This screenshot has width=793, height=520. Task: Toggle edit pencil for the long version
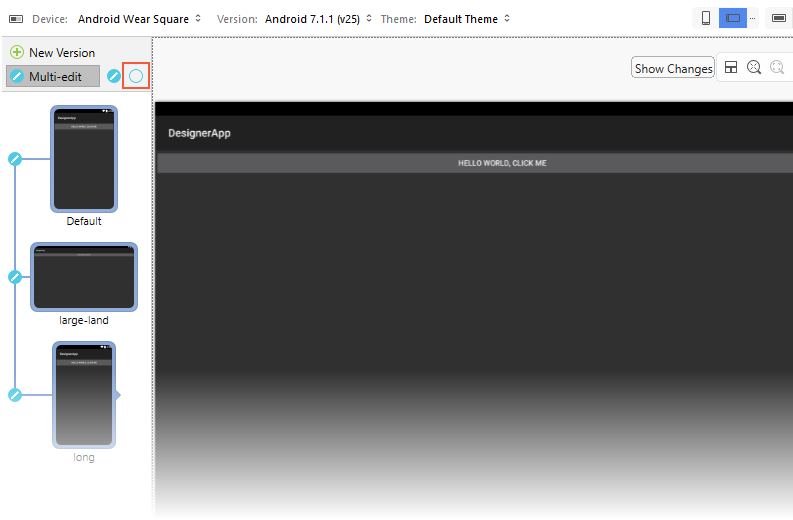click(x=15, y=395)
